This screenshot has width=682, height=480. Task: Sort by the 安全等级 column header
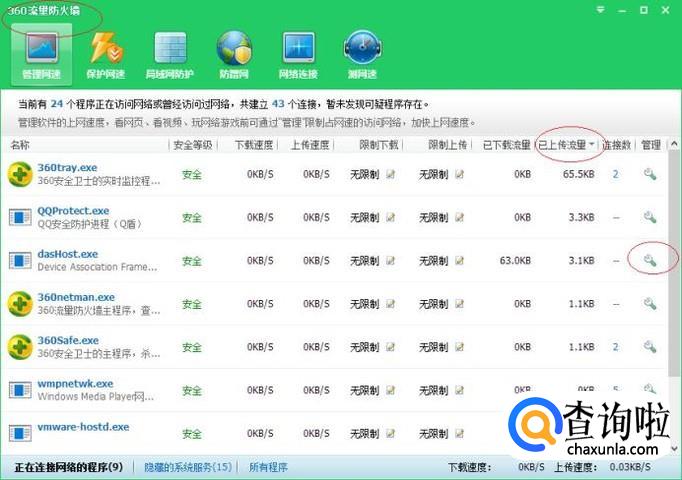point(193,145)
